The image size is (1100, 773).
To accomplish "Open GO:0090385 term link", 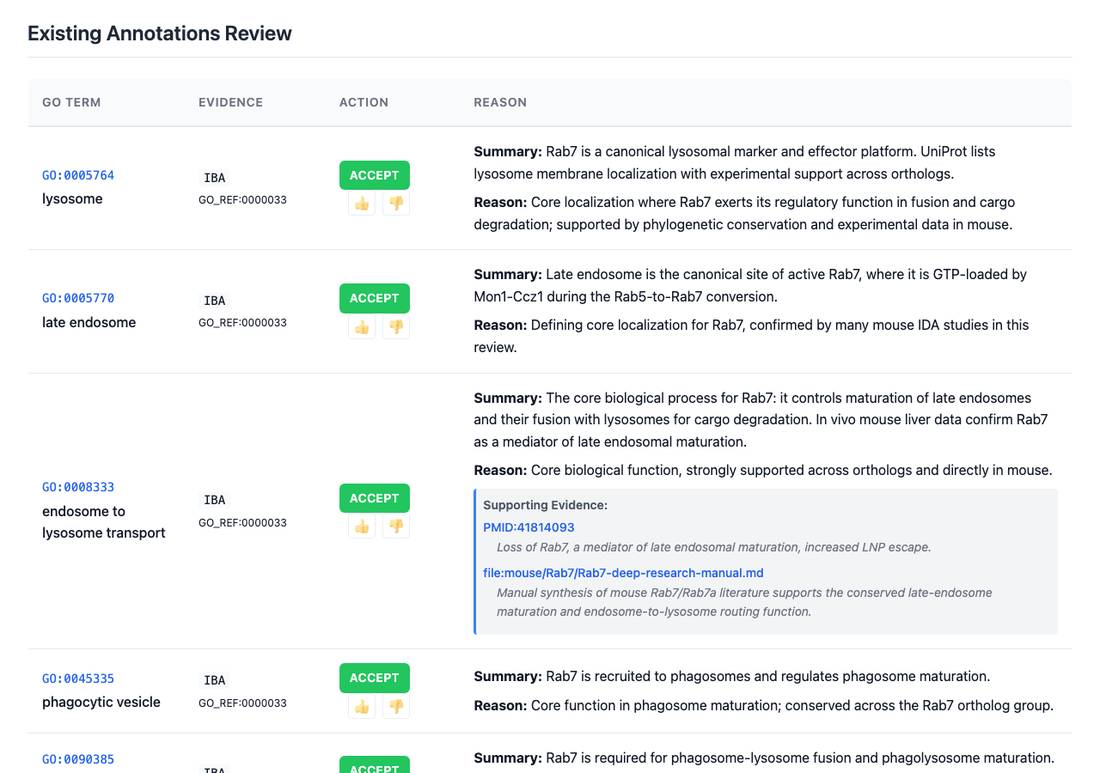I will (x=78, y=759).
